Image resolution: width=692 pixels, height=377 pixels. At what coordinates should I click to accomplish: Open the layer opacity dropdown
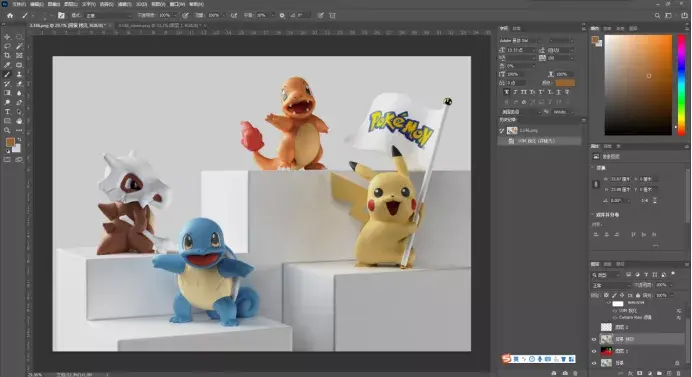click(671, 285)
